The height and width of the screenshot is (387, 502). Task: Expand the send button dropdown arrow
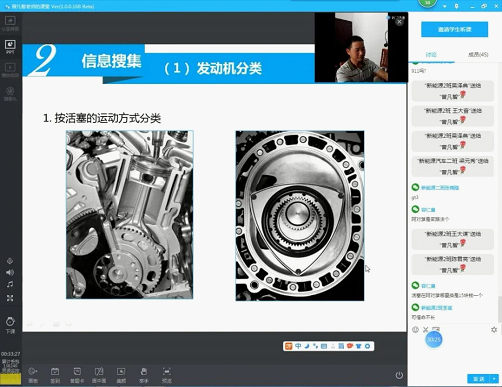click(x=494, y=379)
